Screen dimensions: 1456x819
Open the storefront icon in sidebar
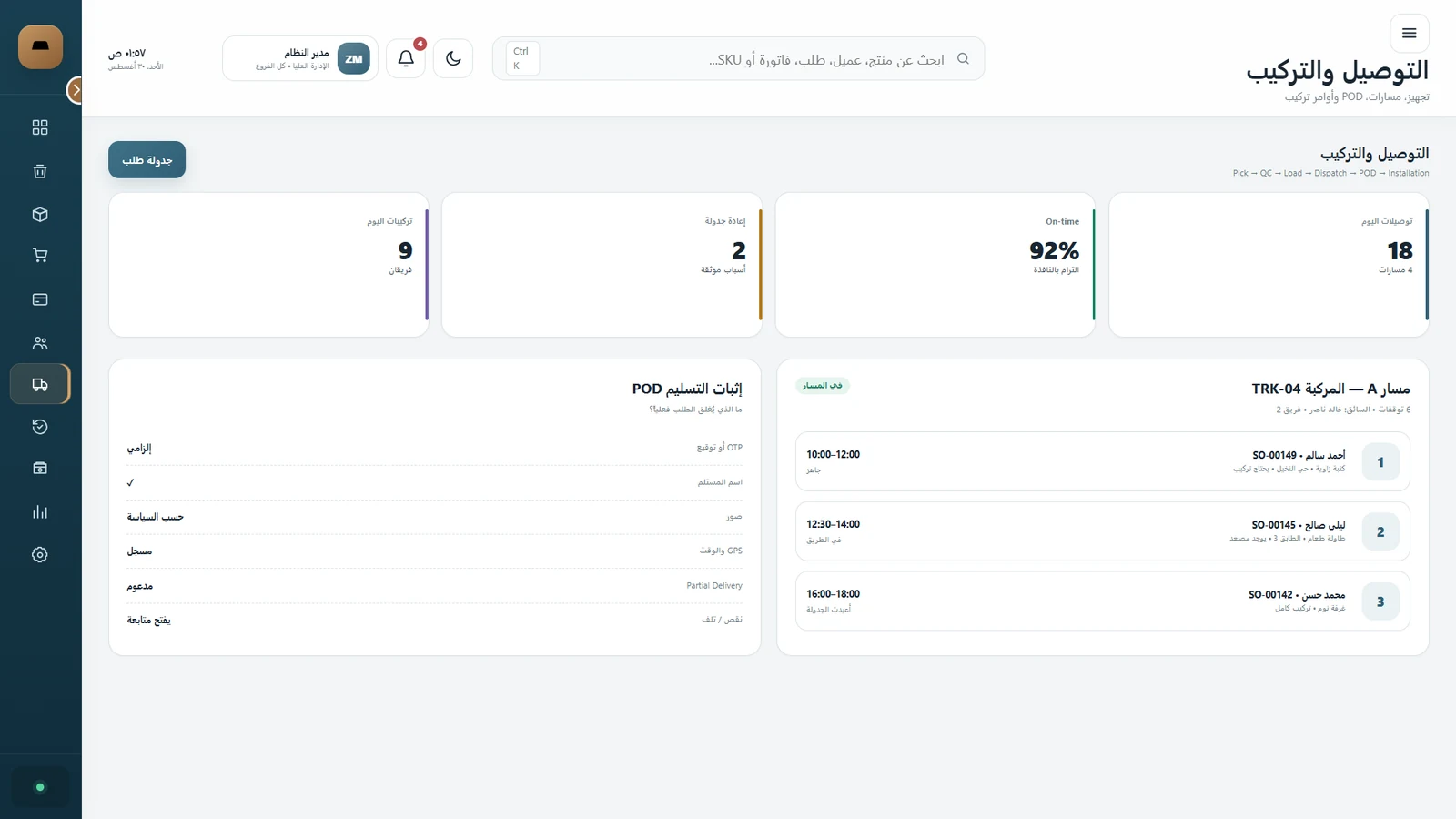click(40, 468)
